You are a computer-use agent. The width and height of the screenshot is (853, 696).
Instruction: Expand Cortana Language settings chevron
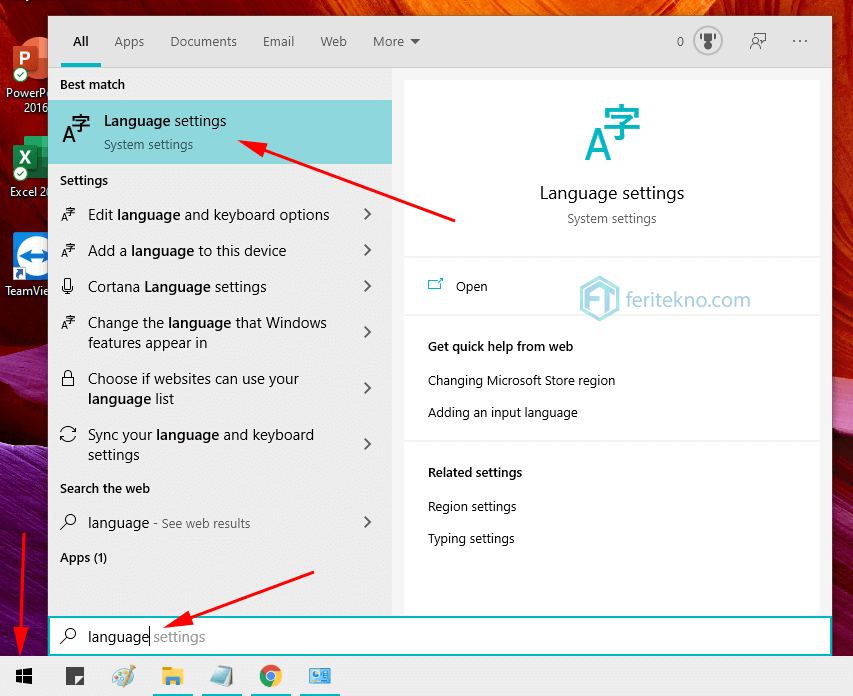[367, 286]
